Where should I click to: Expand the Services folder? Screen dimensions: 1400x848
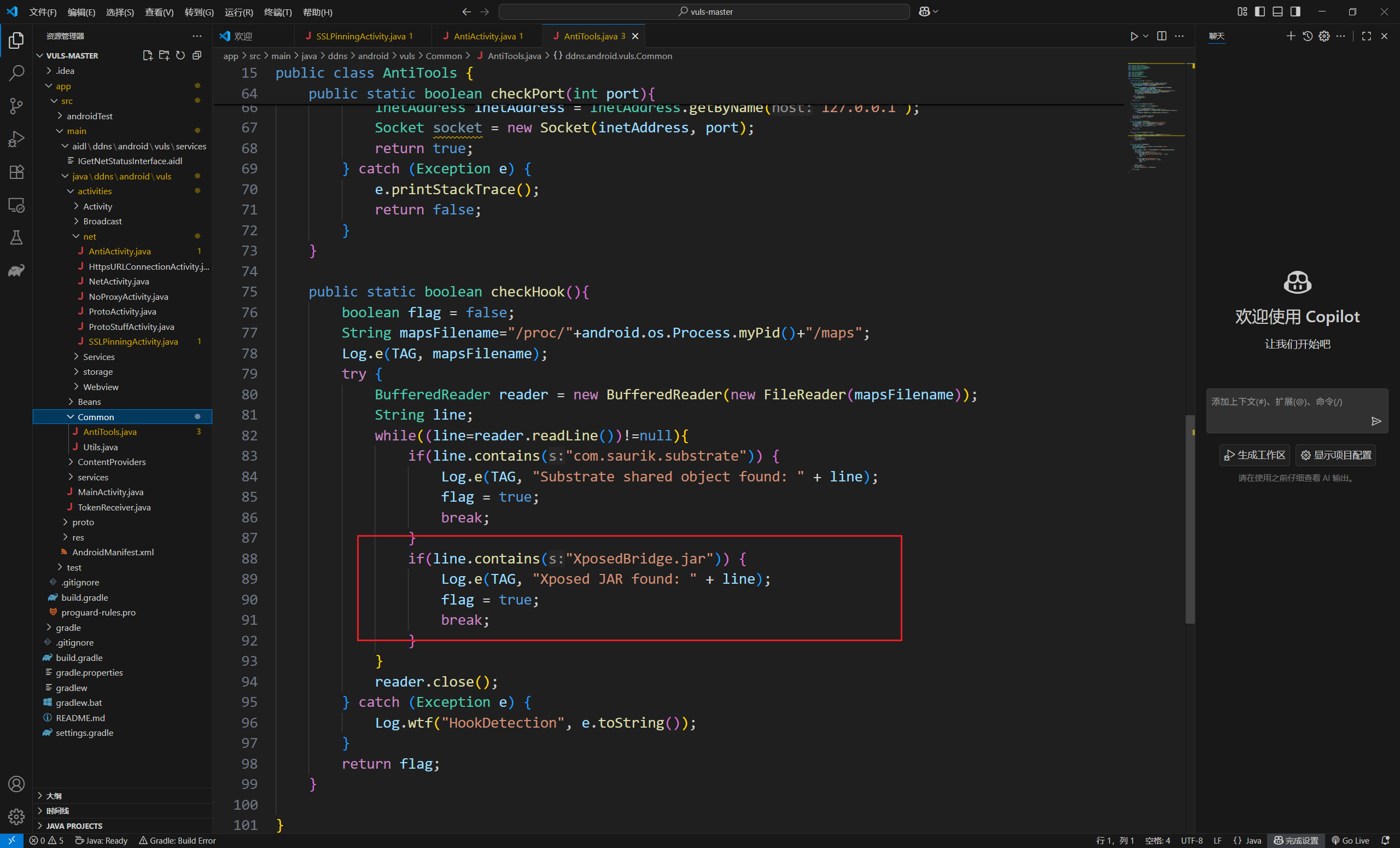[98, 356]
